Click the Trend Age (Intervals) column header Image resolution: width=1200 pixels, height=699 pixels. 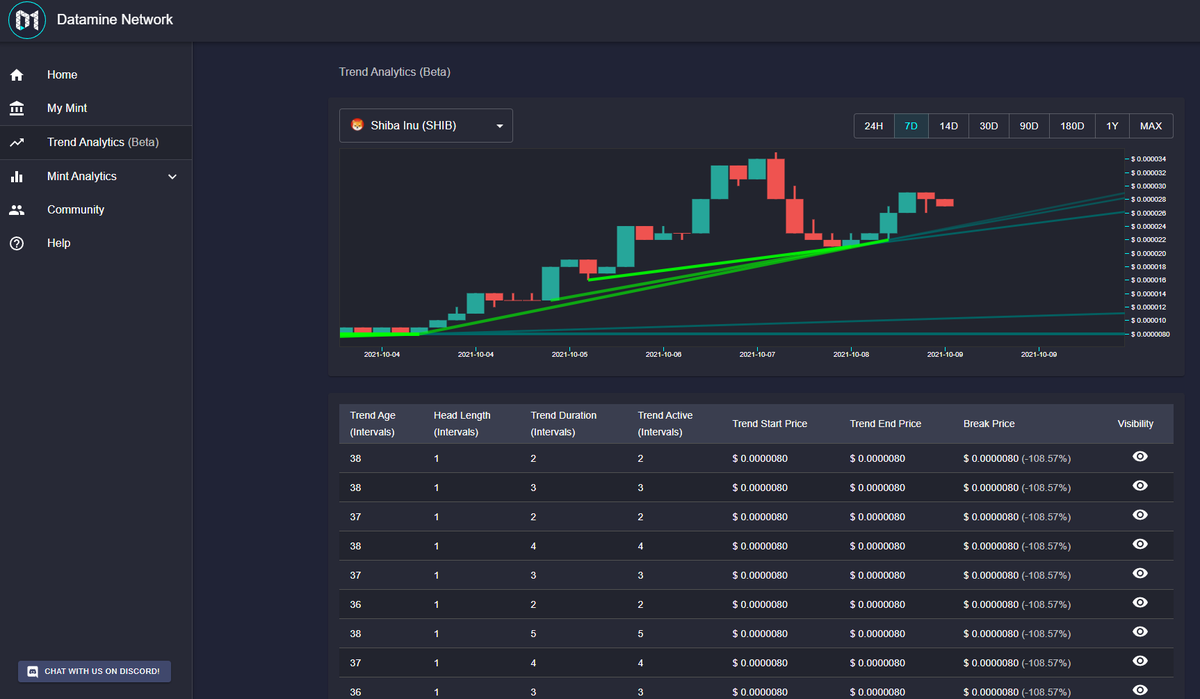click(x=375, y=423)
